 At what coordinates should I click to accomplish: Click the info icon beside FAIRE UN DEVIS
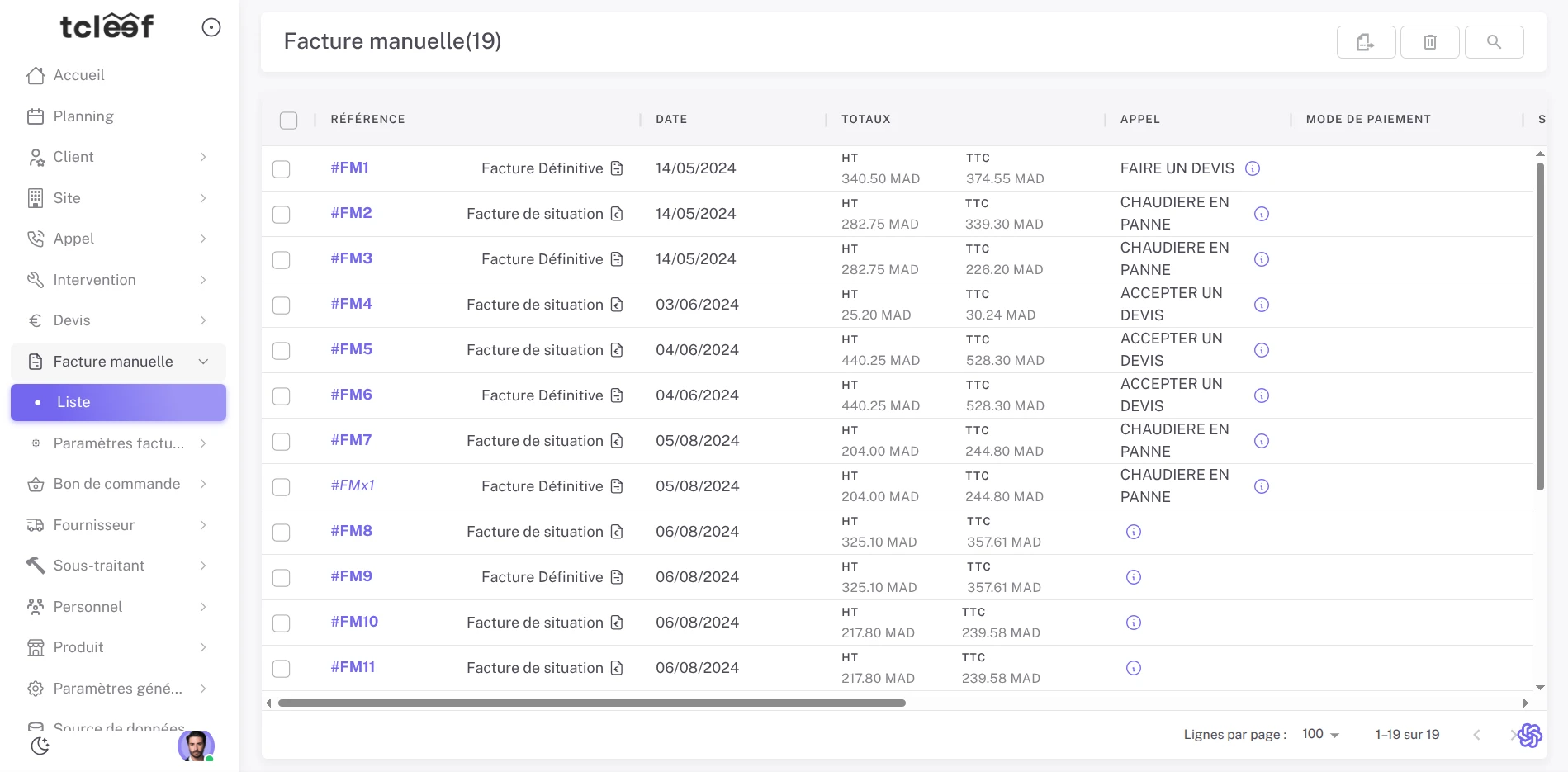click(1253, 168)
